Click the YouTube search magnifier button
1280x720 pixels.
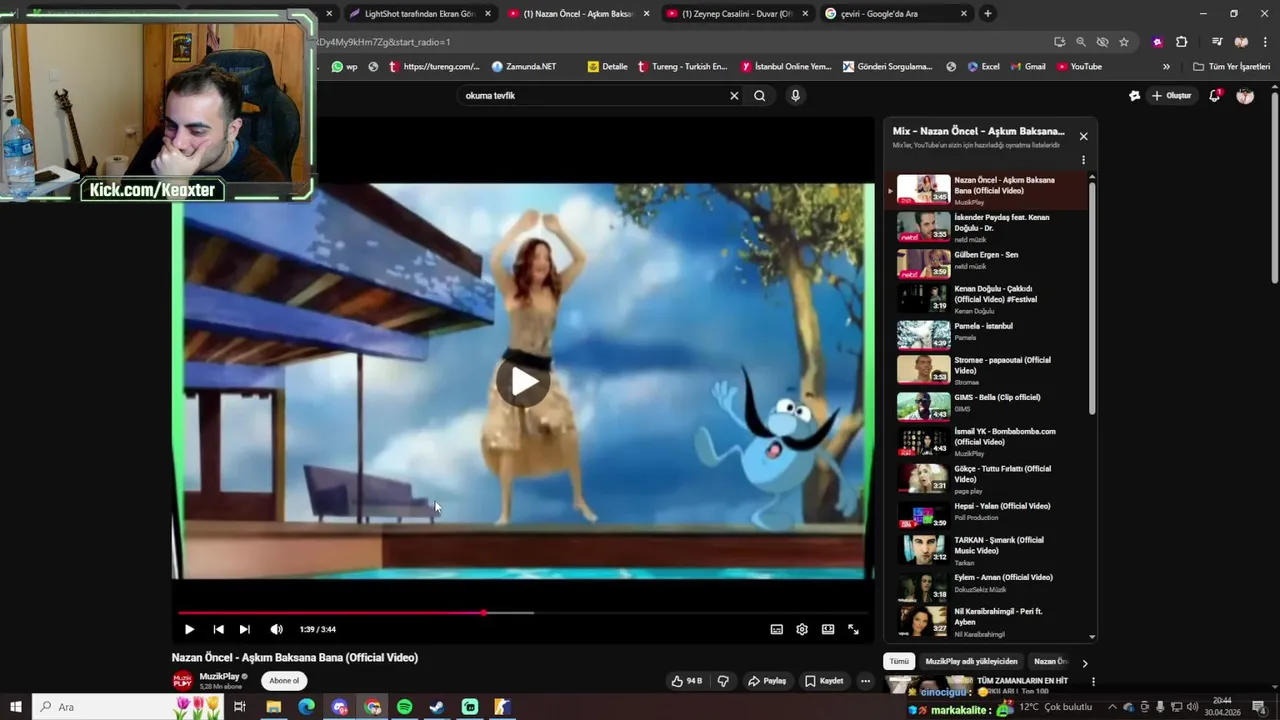pos(760,96)
